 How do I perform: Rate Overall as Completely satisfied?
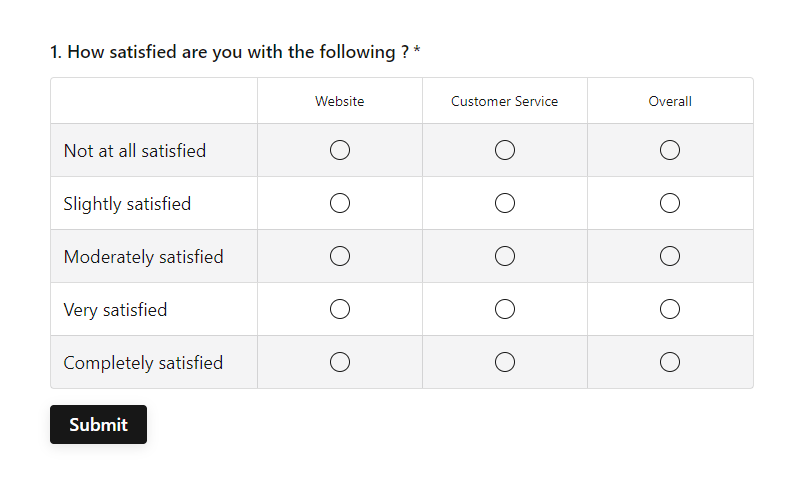[670, 362]
